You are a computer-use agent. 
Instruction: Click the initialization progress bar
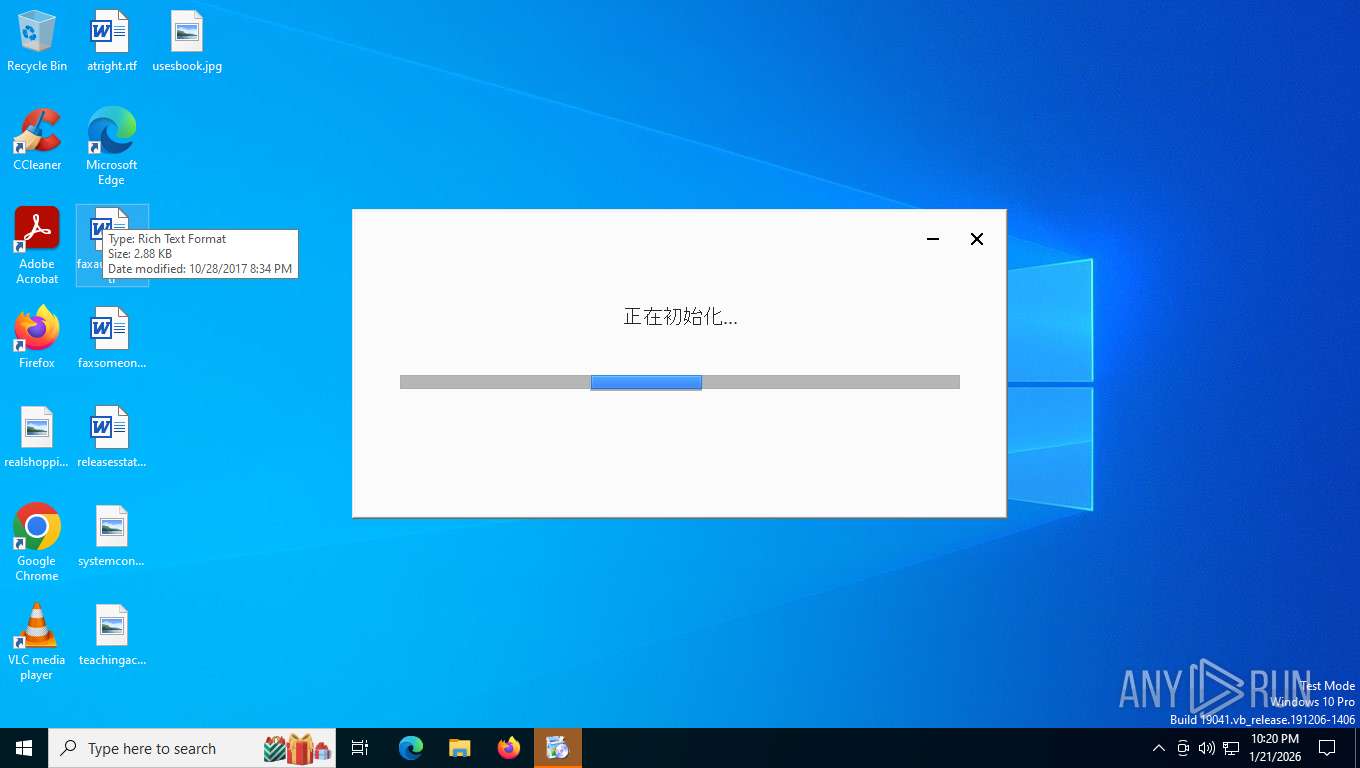pyautogui.click(x=680, y=382)
